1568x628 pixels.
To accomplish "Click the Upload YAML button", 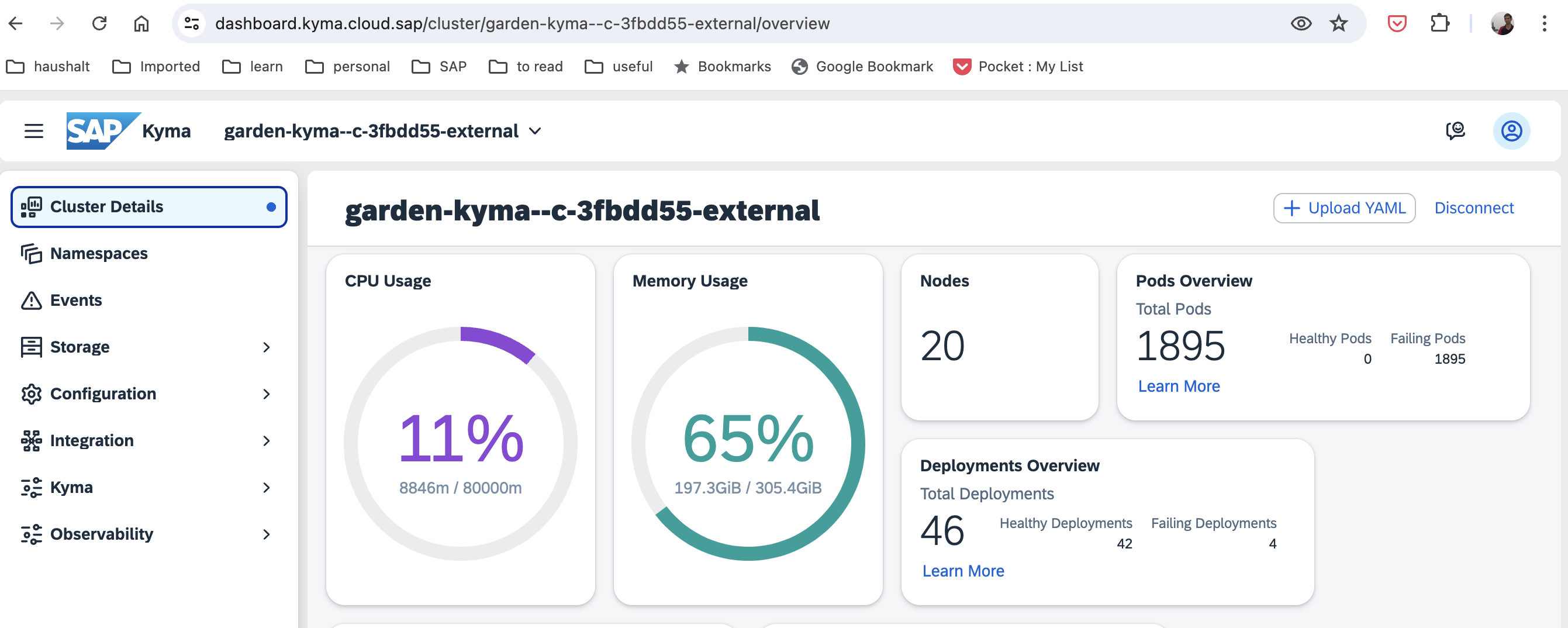I will (x=1344, y=208).
